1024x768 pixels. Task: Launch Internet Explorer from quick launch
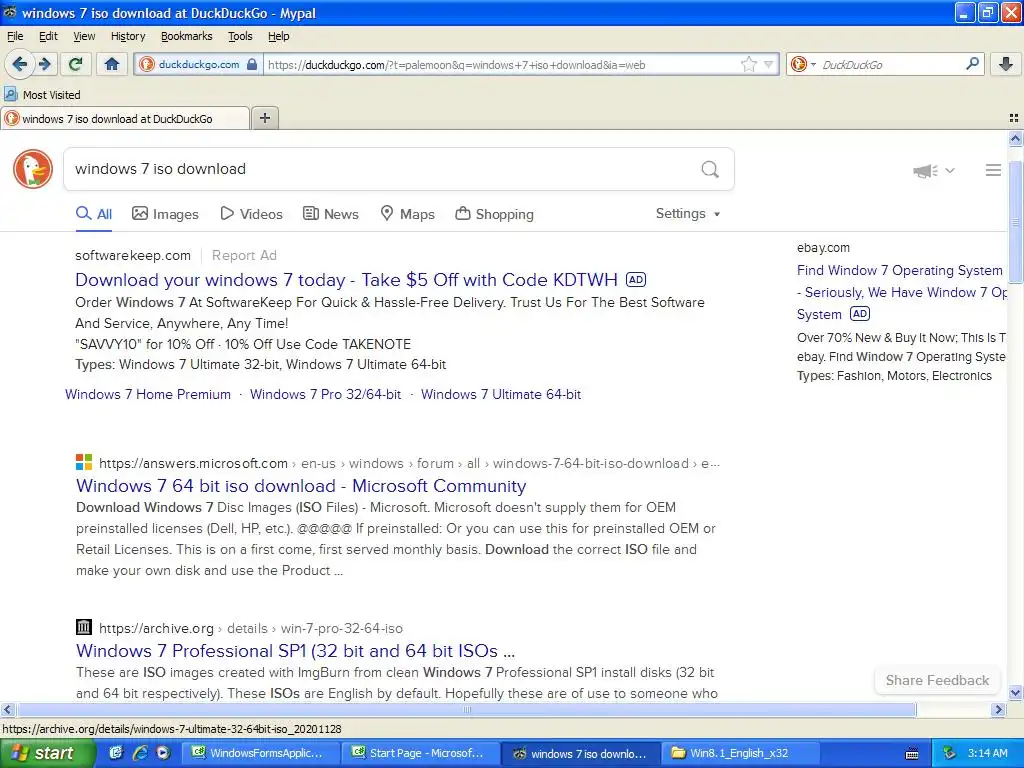tap(139, 752)
